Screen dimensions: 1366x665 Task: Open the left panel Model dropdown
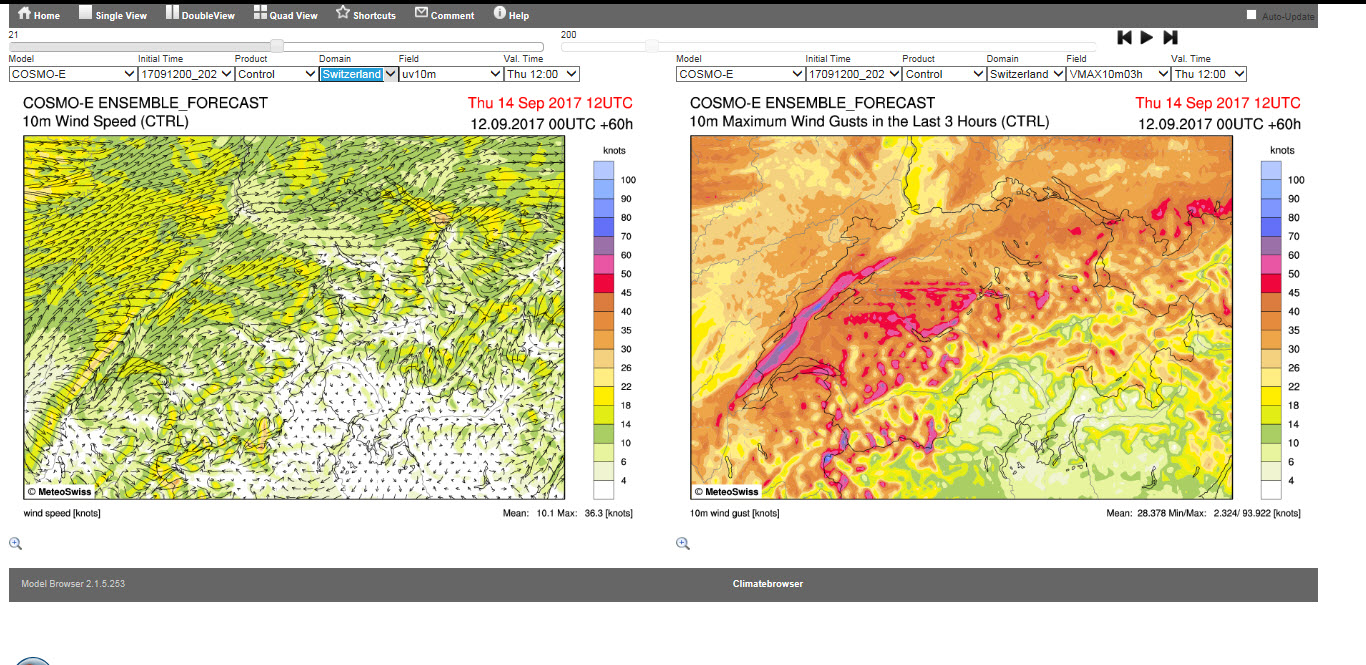tap(73, 74)
